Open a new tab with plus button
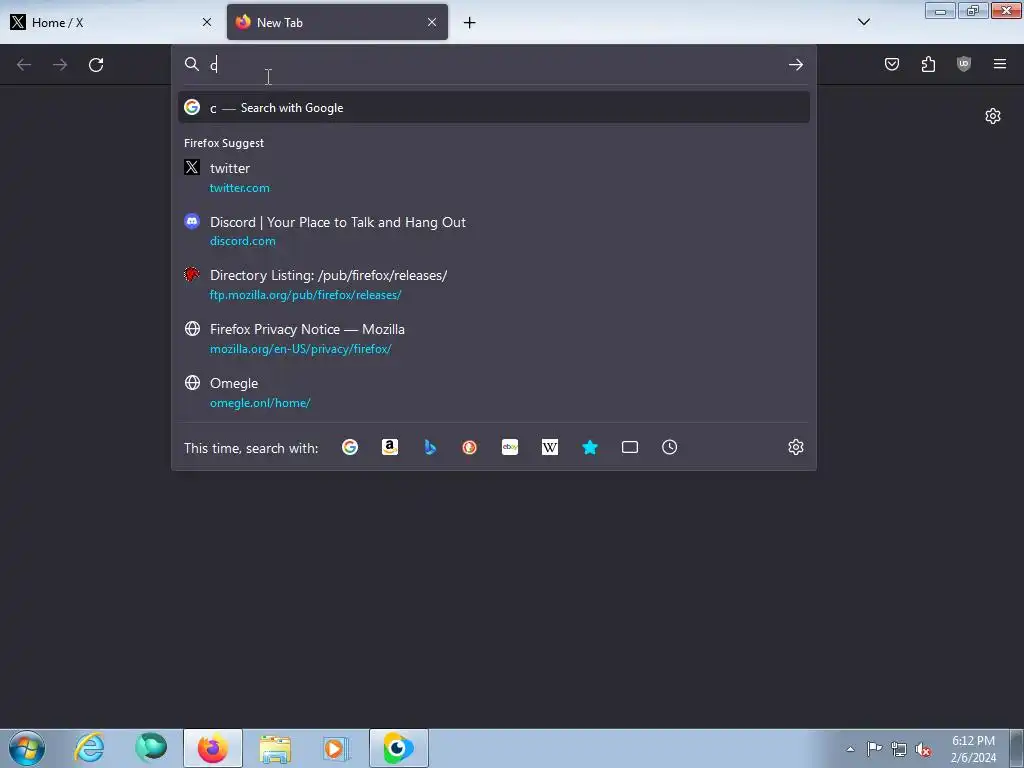The height and width of the screenshot is (768, 1024). pyautogui.click(x=470, y=23)
